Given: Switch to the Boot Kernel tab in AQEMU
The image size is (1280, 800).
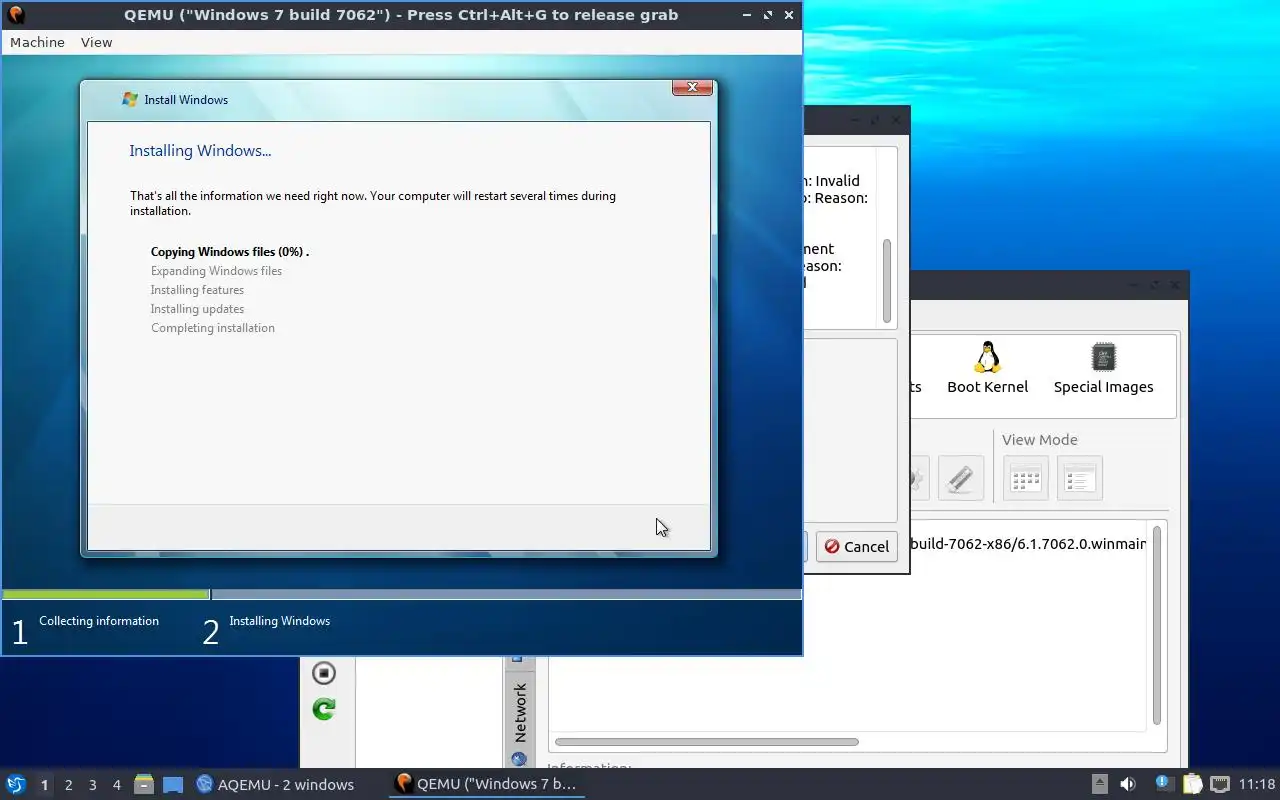Looking at the screenshot, I should (988, 368).
